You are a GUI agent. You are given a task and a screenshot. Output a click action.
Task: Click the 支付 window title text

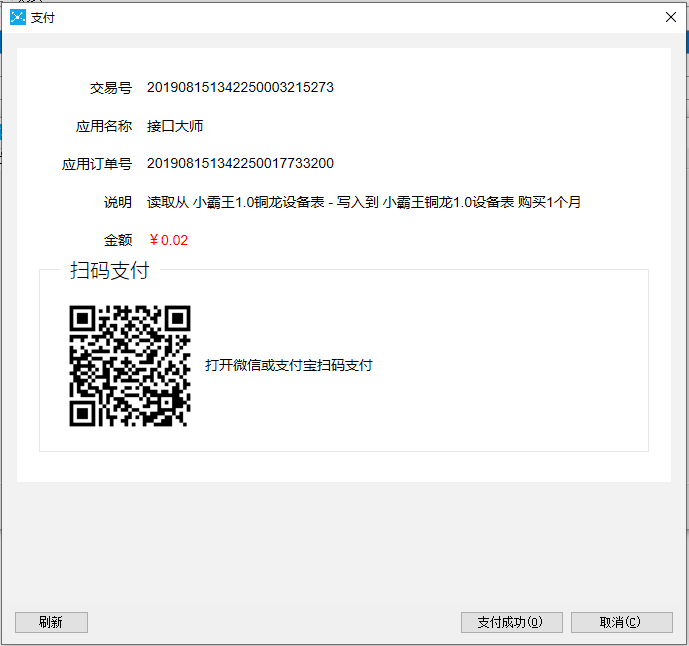tap(43, 18)
